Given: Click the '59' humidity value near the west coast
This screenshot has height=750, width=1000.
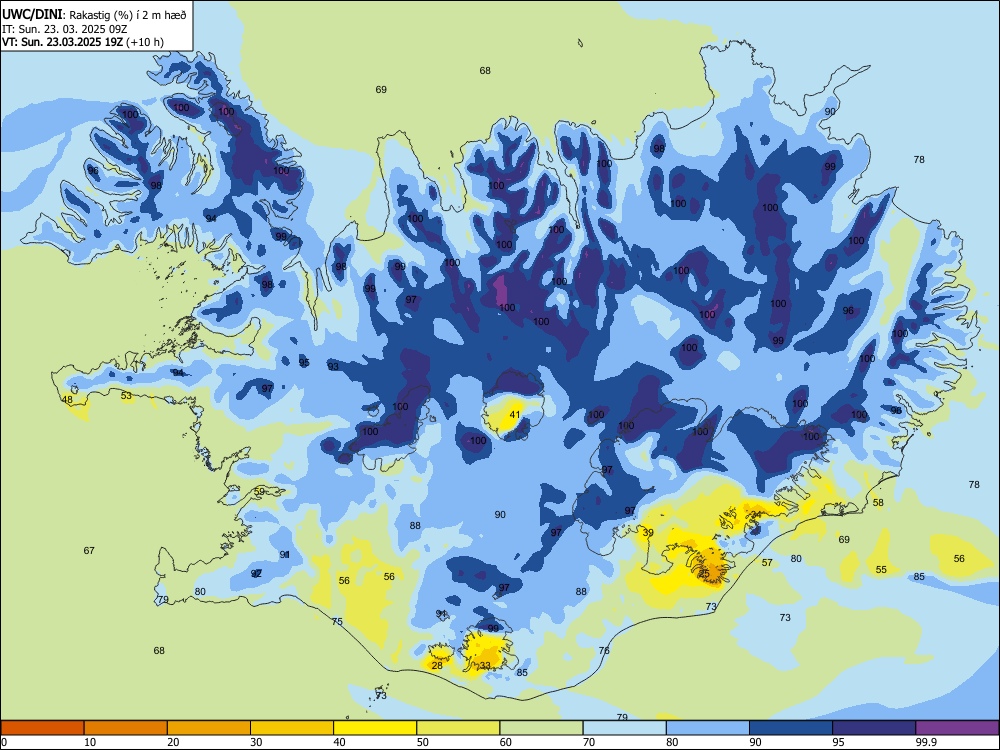Looking at the screenshot, I should [259, 492].
